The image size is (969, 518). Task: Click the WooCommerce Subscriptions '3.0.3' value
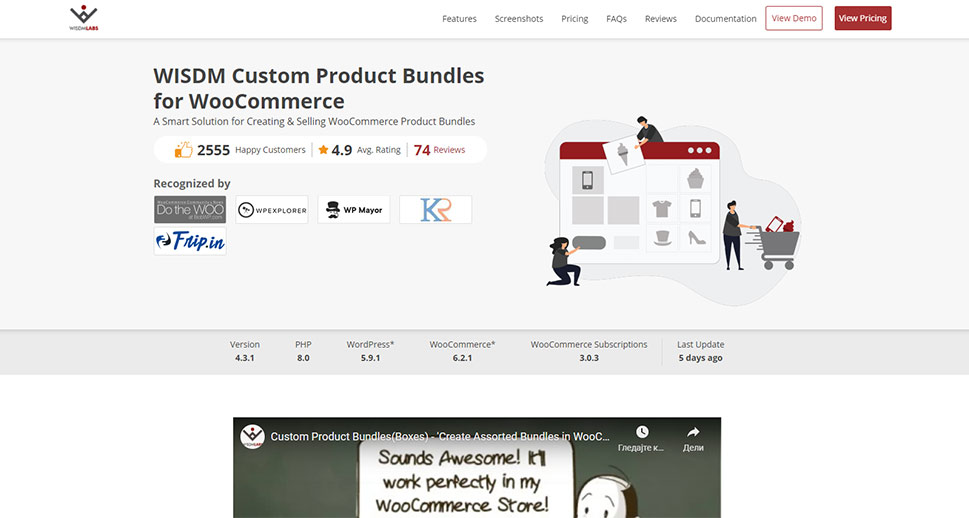point(589,358)
